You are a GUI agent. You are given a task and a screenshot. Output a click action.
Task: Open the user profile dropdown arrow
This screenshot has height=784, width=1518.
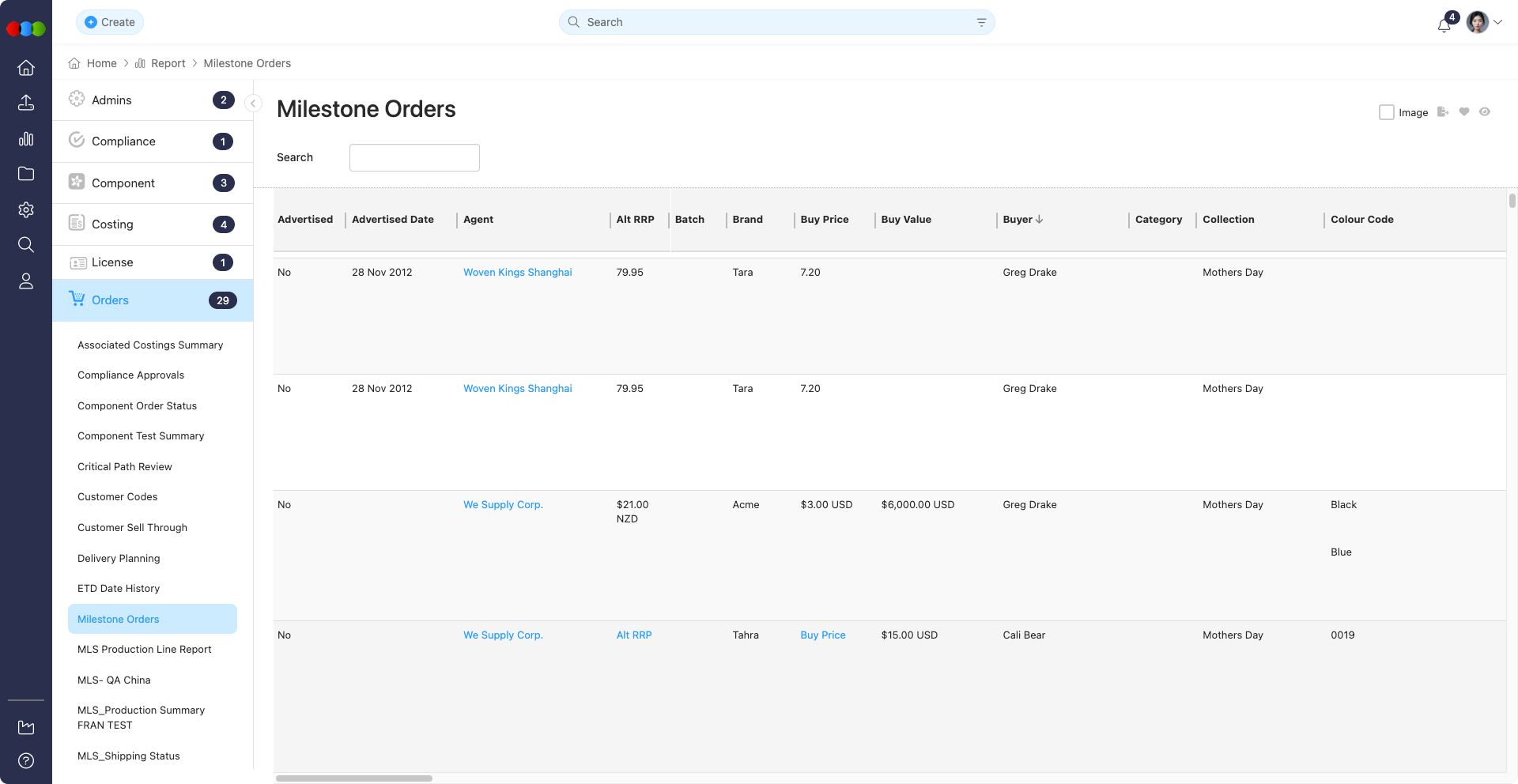pyautogui.click(x=1497, y=22)
